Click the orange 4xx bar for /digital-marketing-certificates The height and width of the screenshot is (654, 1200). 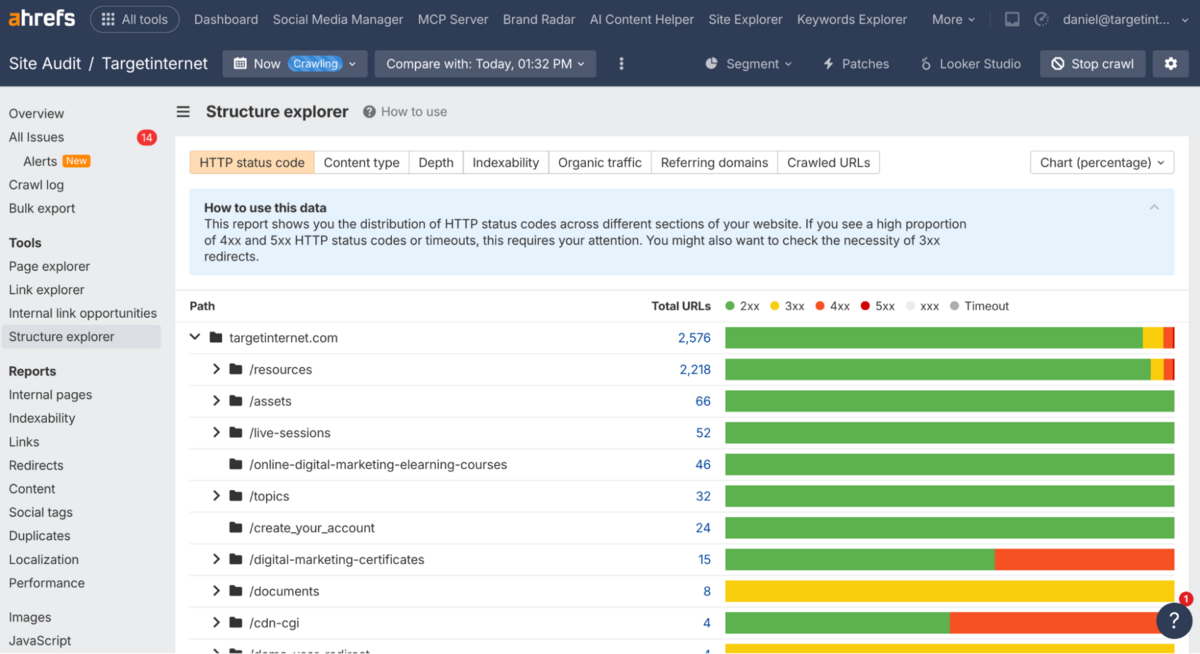1084,559
